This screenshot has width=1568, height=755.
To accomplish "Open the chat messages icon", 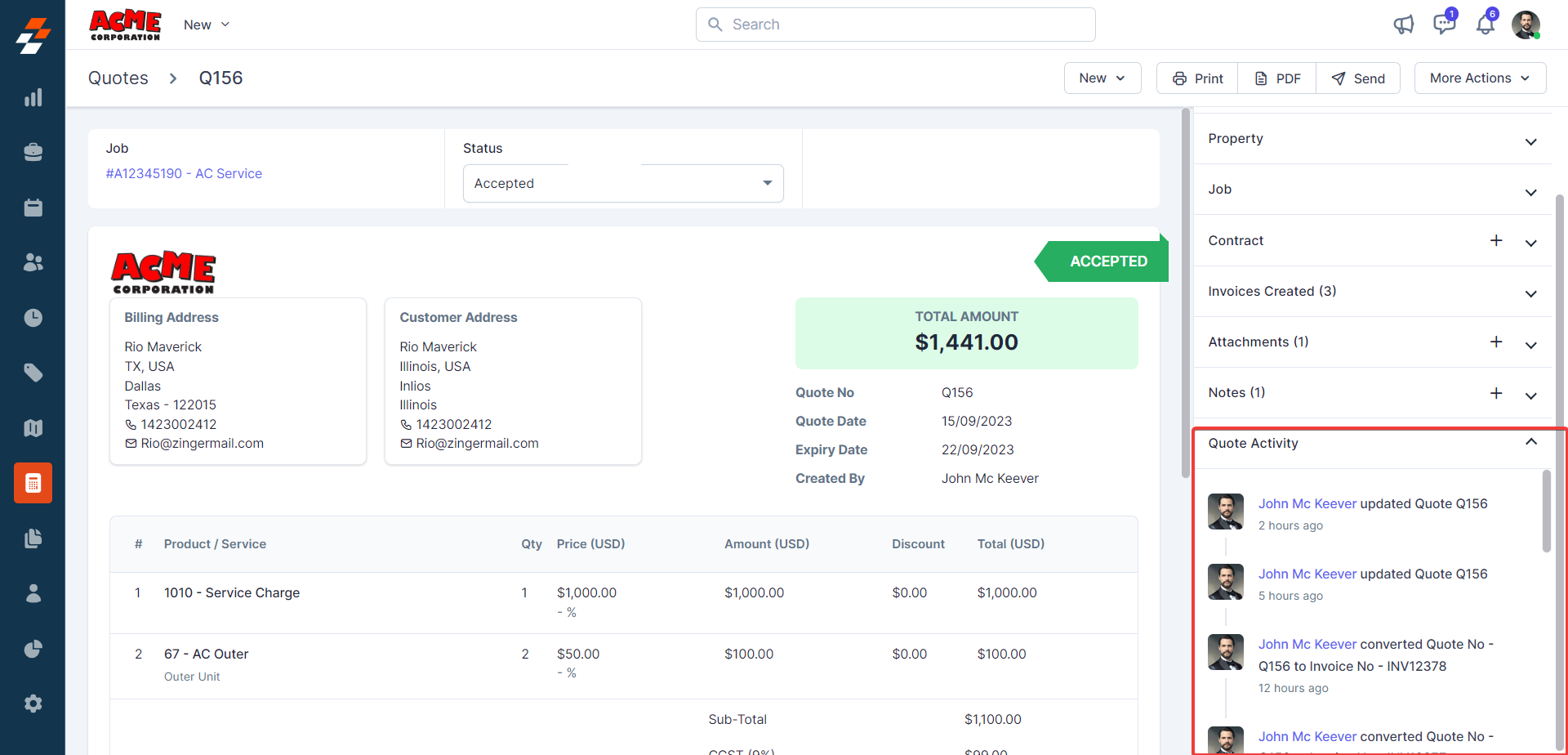I will [1444, 25].
